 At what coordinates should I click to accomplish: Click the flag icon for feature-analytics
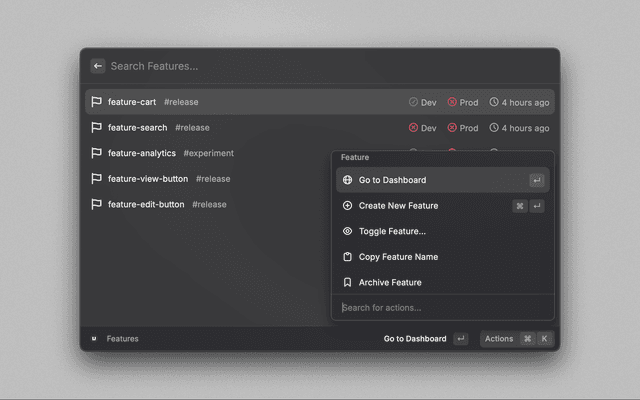(x=97, y=153)
